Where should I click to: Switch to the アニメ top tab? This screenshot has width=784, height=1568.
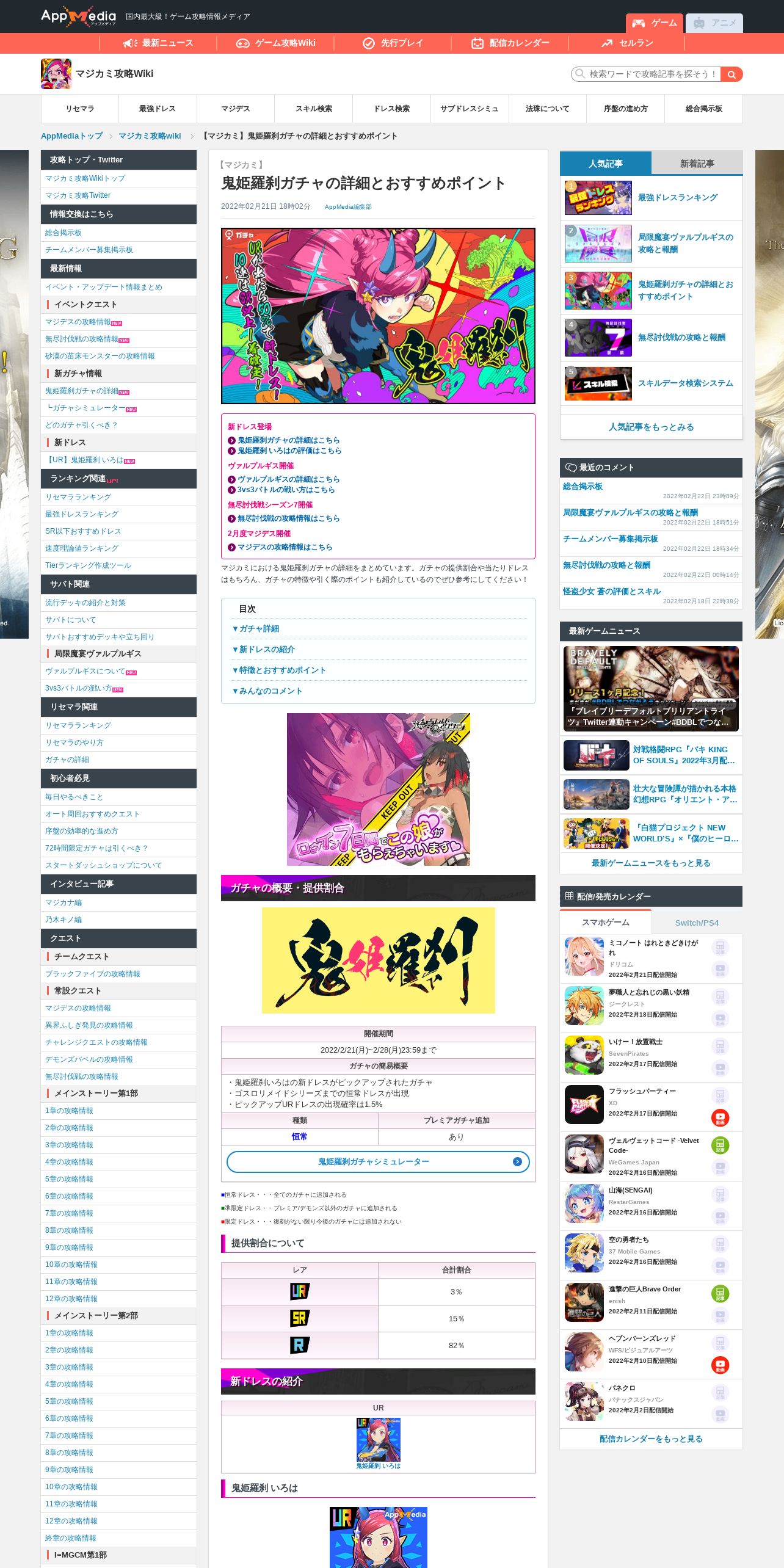(x=714, y=23)
